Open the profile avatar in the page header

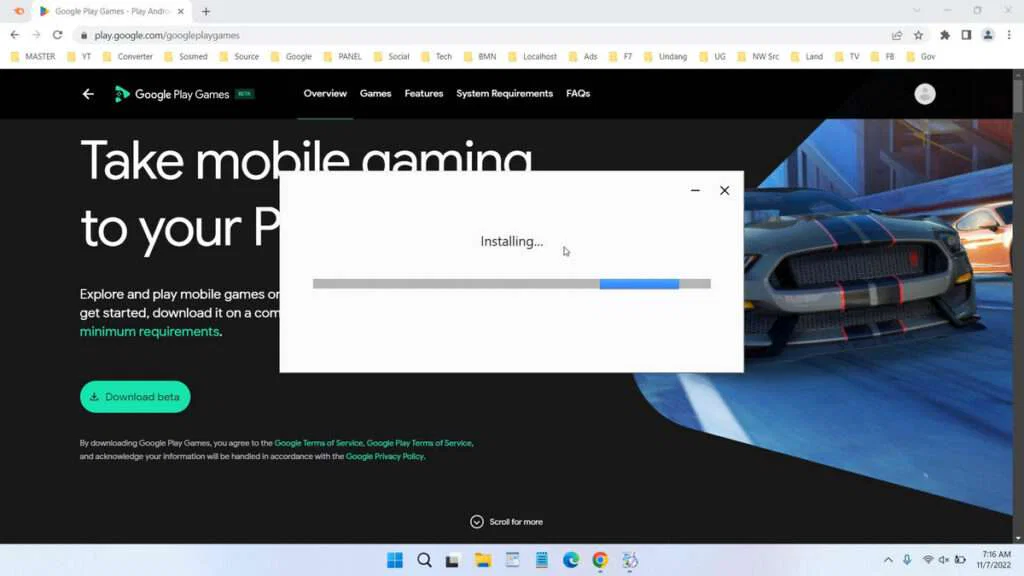(x=925, y=93)
